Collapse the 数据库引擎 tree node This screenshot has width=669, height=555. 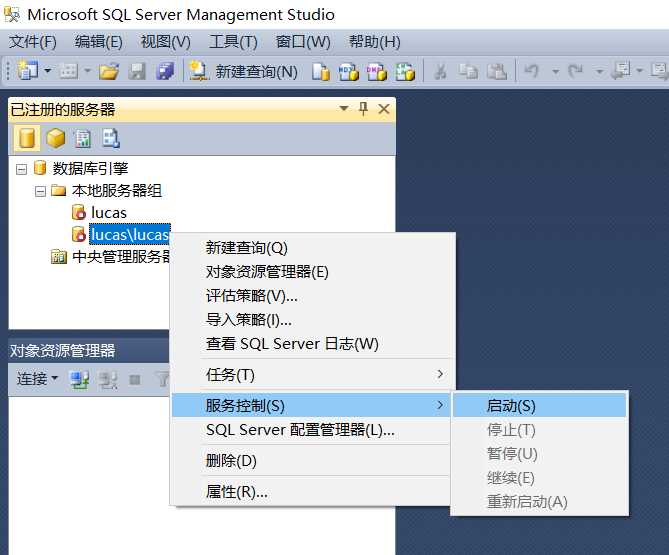tap(21, 169)
